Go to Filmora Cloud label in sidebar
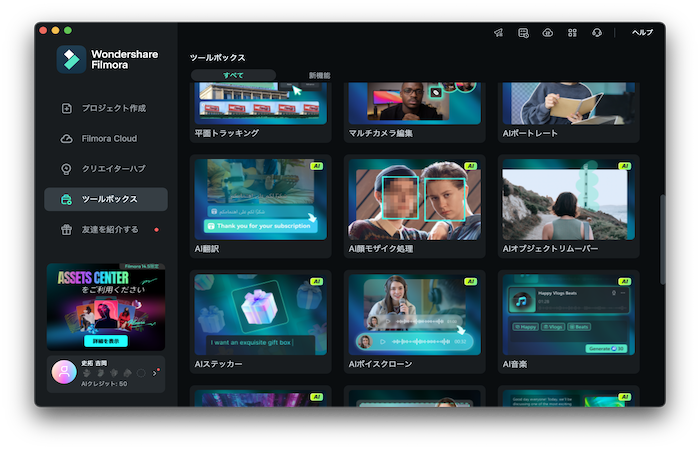Image resolution: width=700 pixels, height=450 pixels. pyautogui.click(x=109, y=138)
